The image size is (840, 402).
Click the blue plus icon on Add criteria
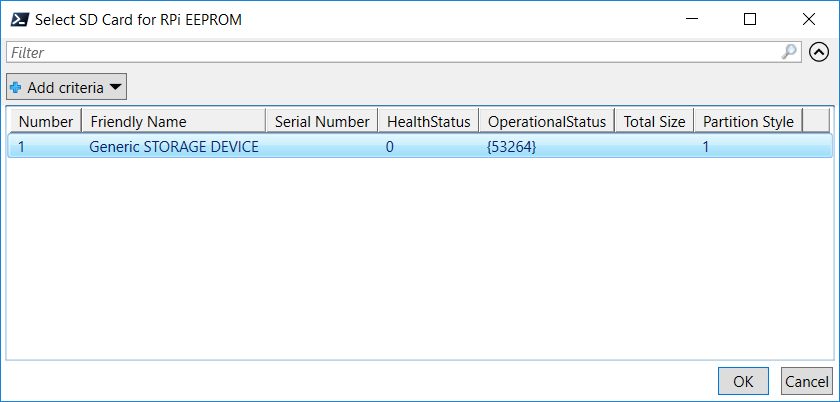(16, 87)
